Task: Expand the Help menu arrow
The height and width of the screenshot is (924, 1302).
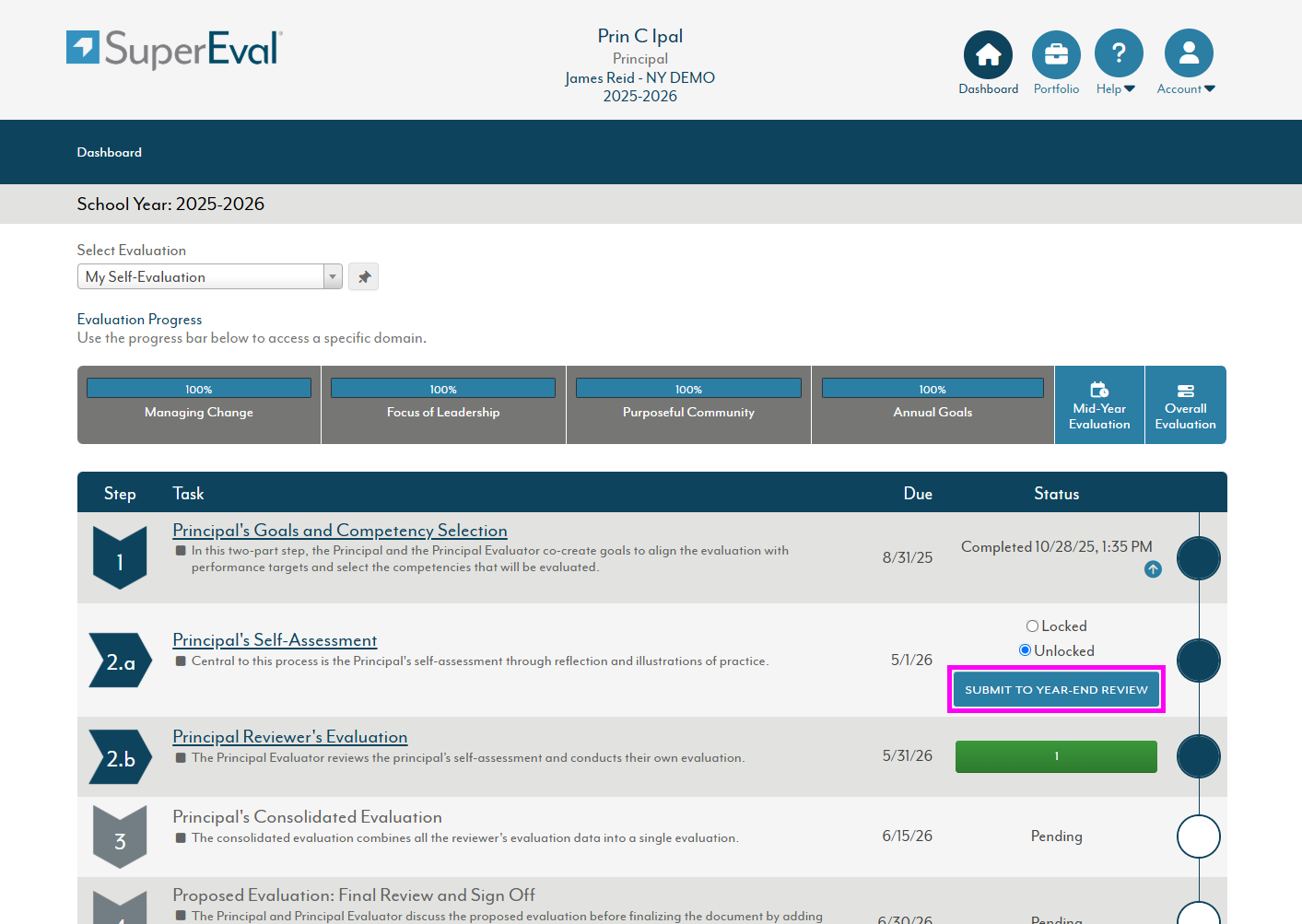Action: (1130, 89)
